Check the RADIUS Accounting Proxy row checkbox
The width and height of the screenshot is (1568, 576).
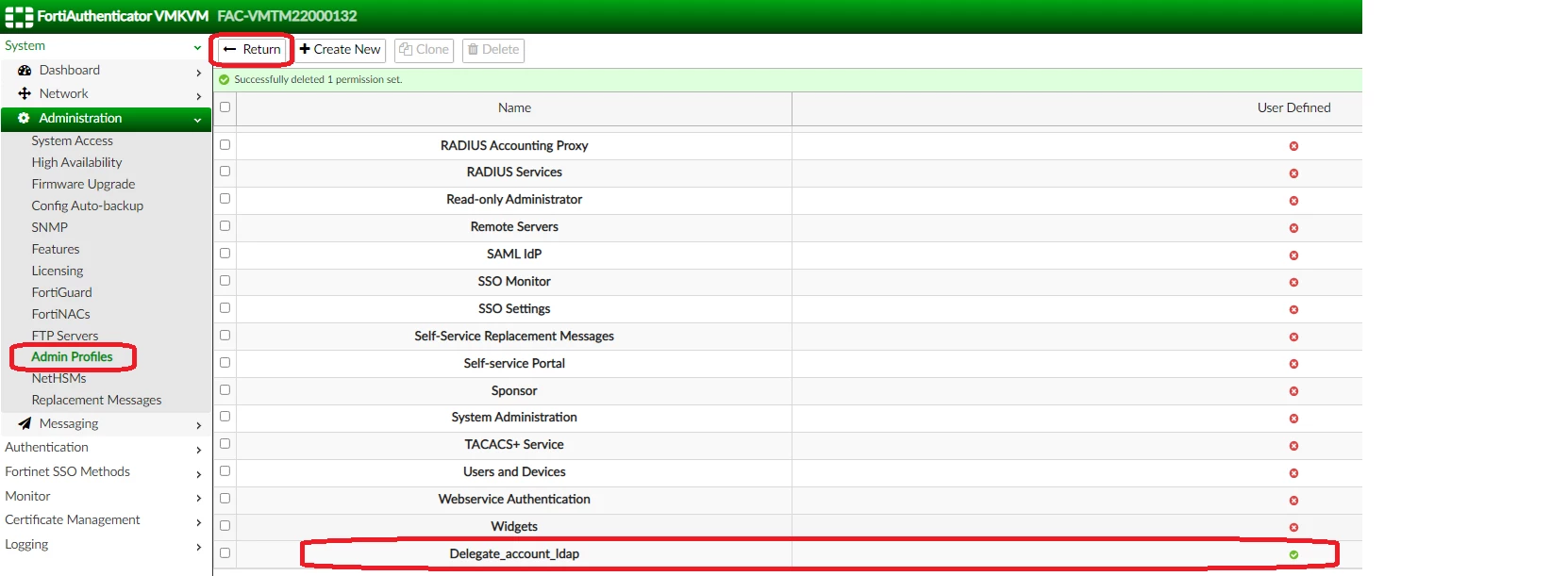click(225, 145)
